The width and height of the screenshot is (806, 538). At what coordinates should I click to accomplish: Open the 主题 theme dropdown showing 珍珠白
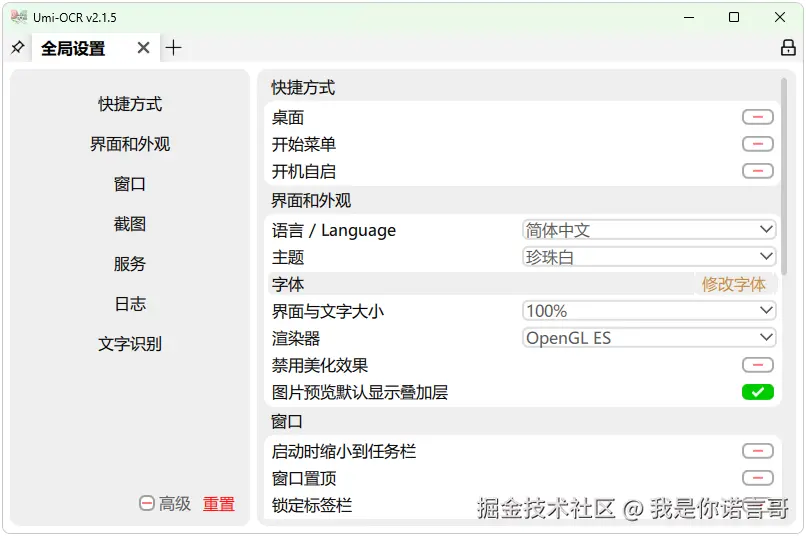tap(649, 256)
